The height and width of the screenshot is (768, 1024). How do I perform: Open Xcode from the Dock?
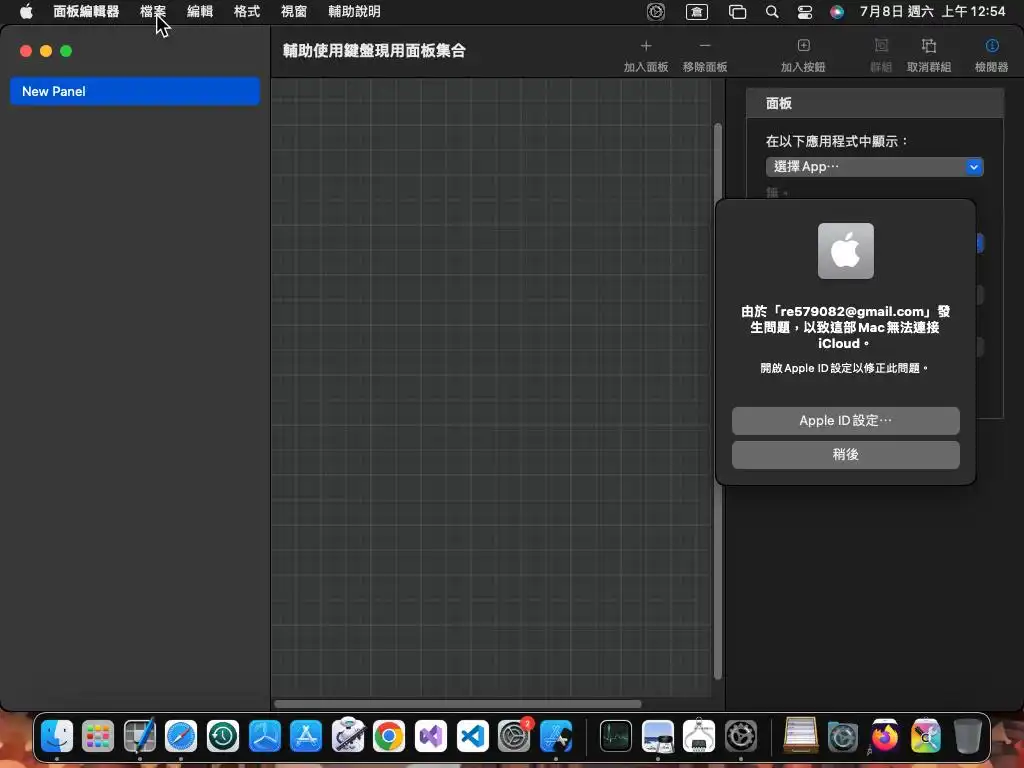pyautogui.click(x=556, y=736)
